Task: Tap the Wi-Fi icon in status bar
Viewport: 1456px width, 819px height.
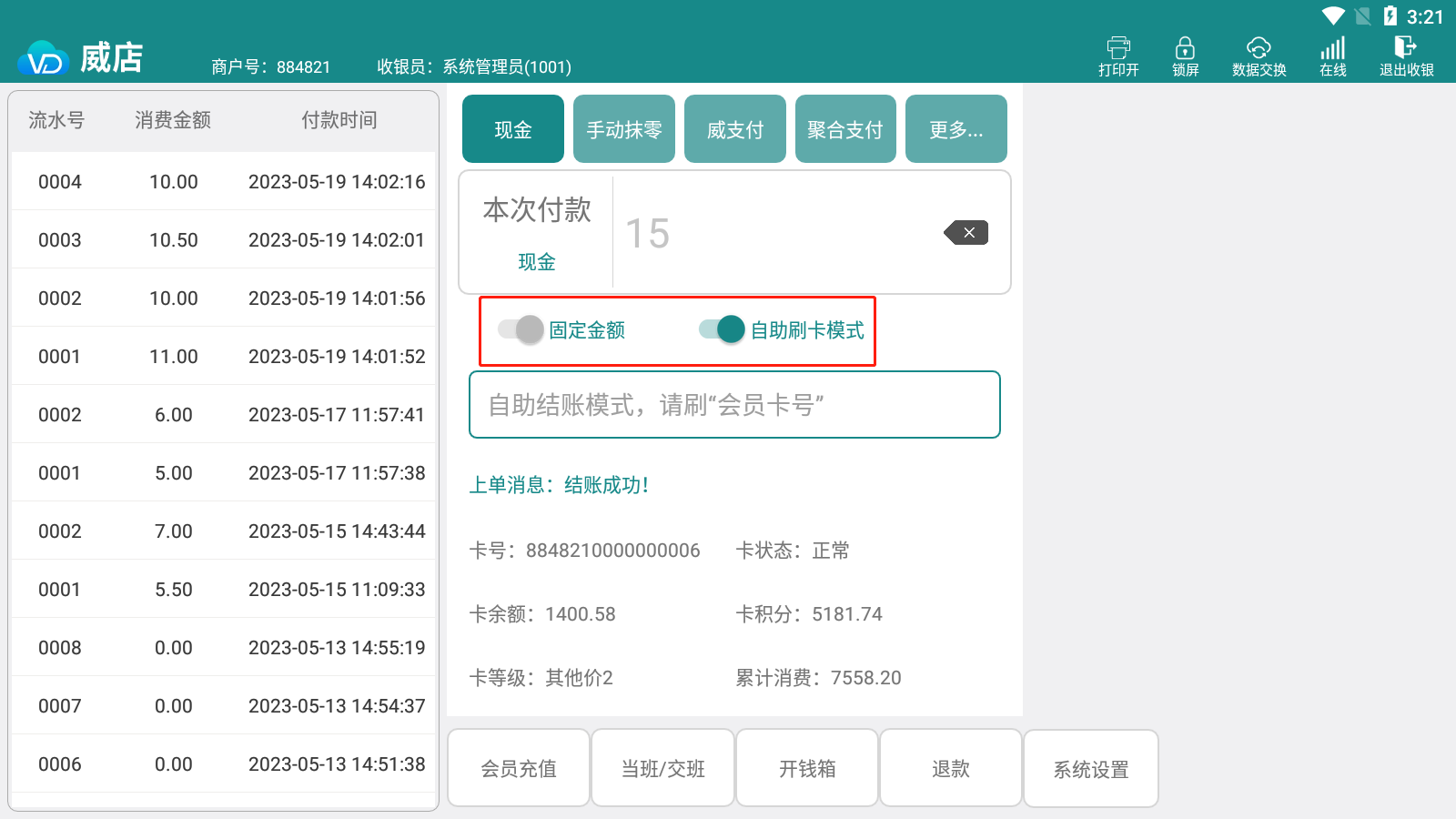Action: pos(1333,16)
